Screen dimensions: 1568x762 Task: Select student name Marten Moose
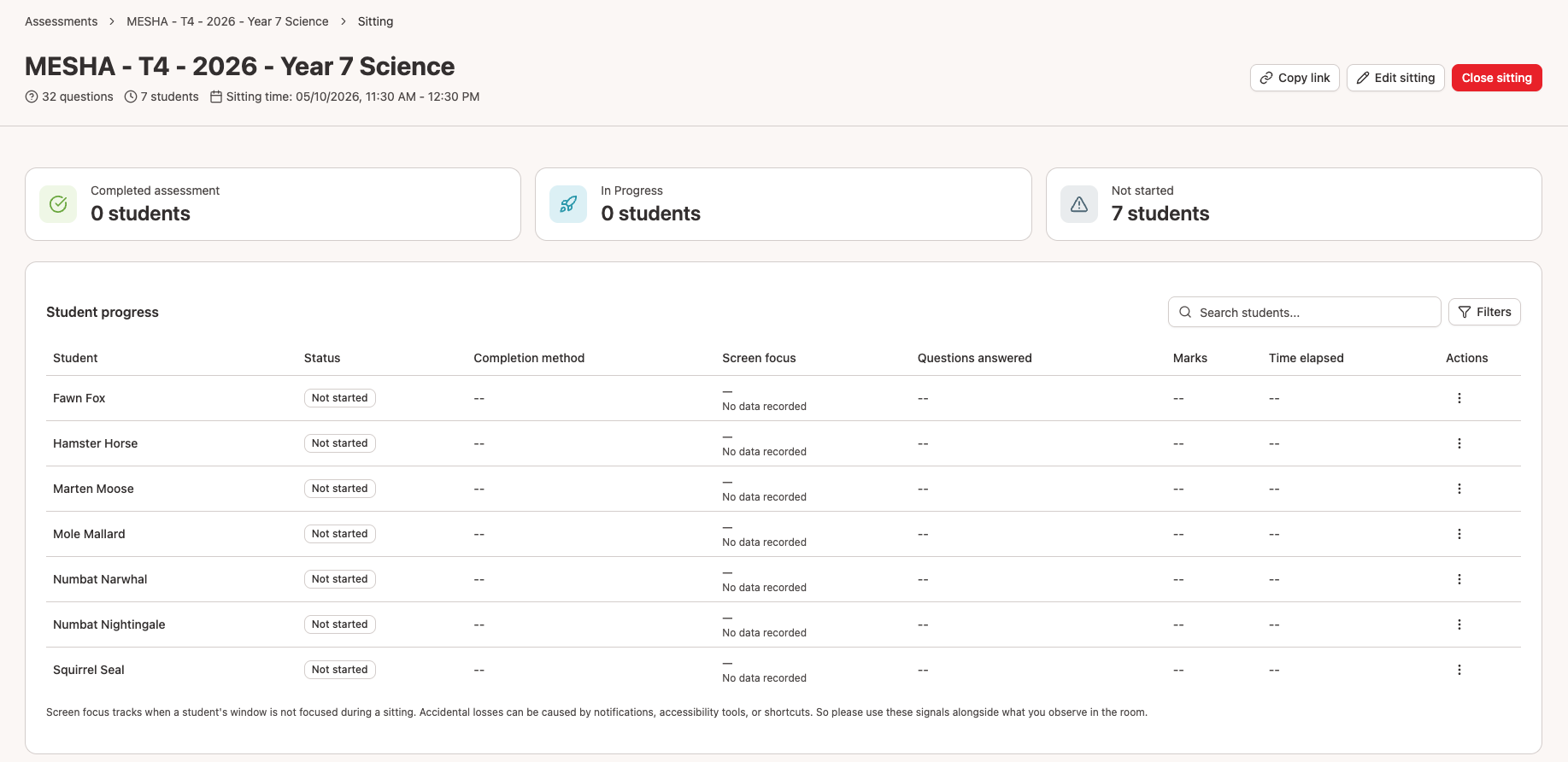tap(93, 489)
